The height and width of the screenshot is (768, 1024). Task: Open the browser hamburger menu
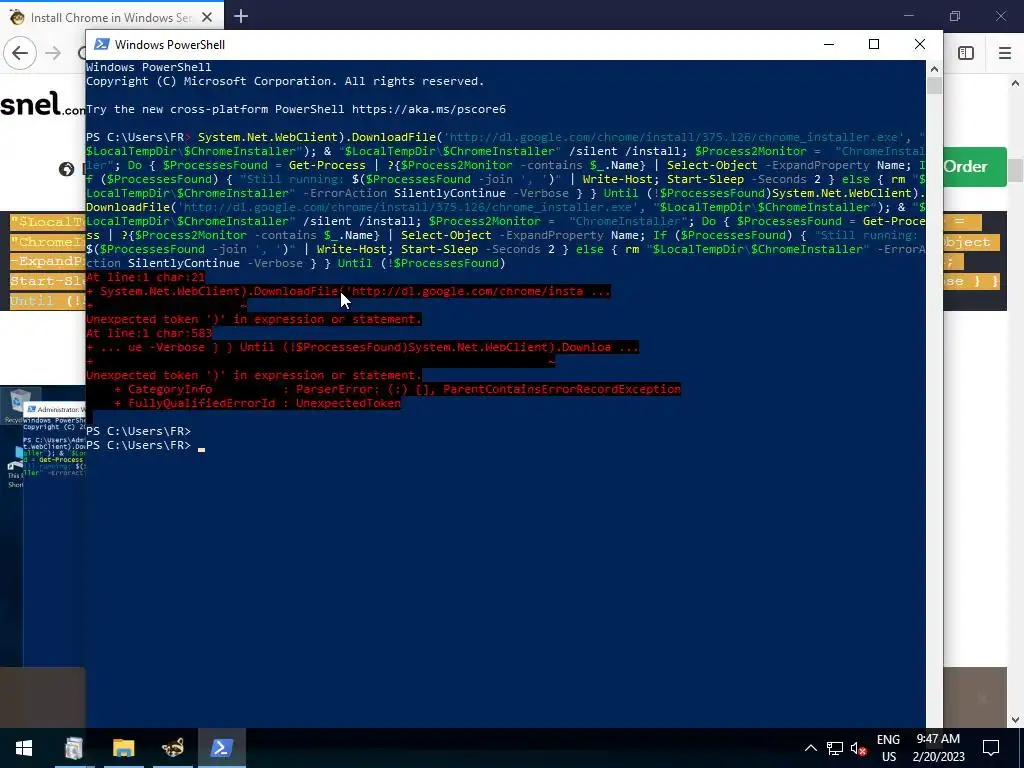pyautogui.click(x=1004, y=53)
